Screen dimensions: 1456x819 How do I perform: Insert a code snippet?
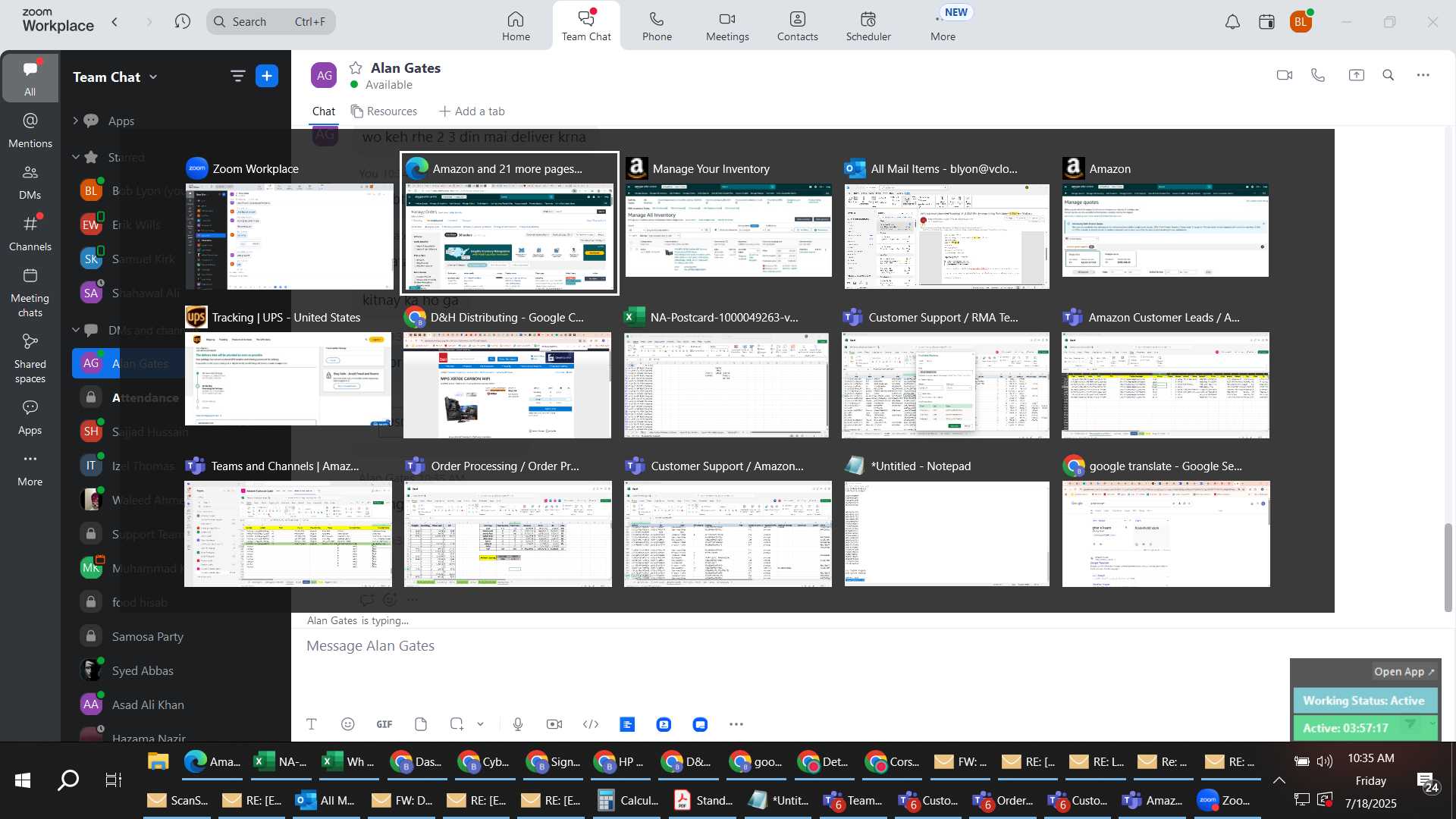591,724
